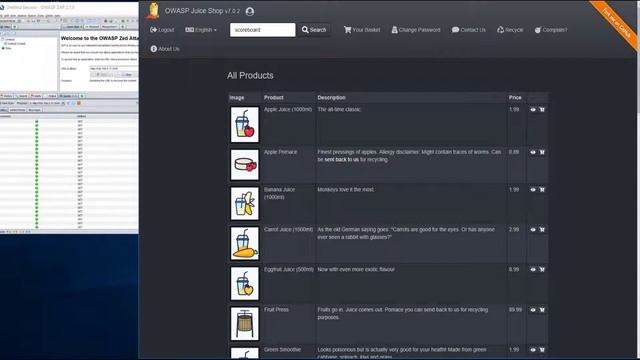Add Green Smoothie to basket

pos(542,350)
